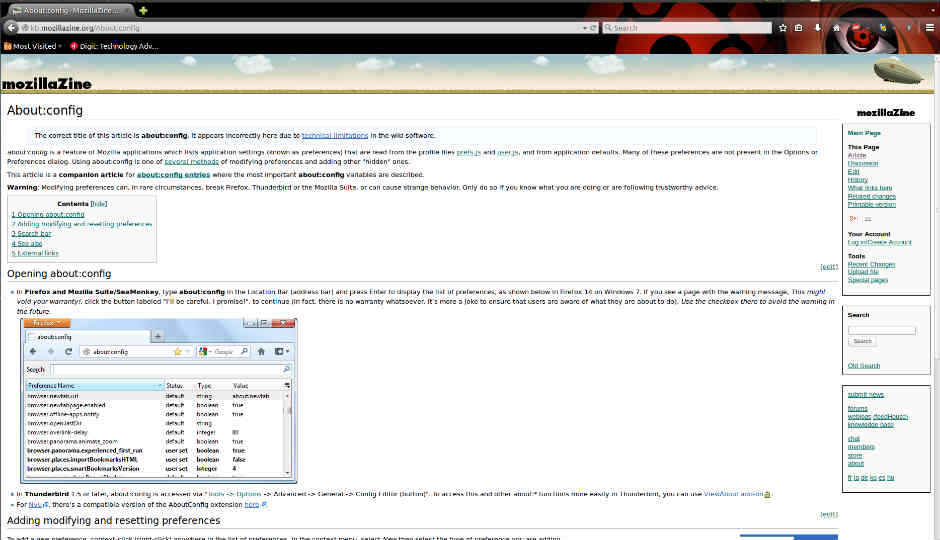
Task: Click the Most Visited folder icon
Action: tap(8, 46)
